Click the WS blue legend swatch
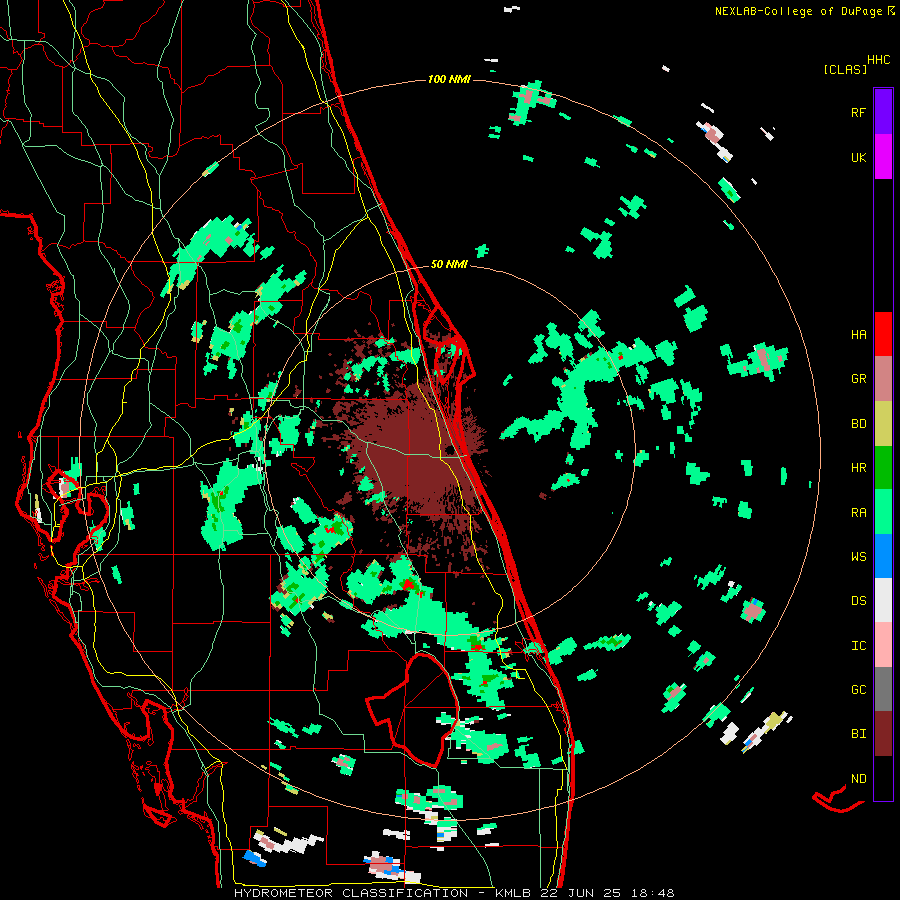 pos(883,556)
